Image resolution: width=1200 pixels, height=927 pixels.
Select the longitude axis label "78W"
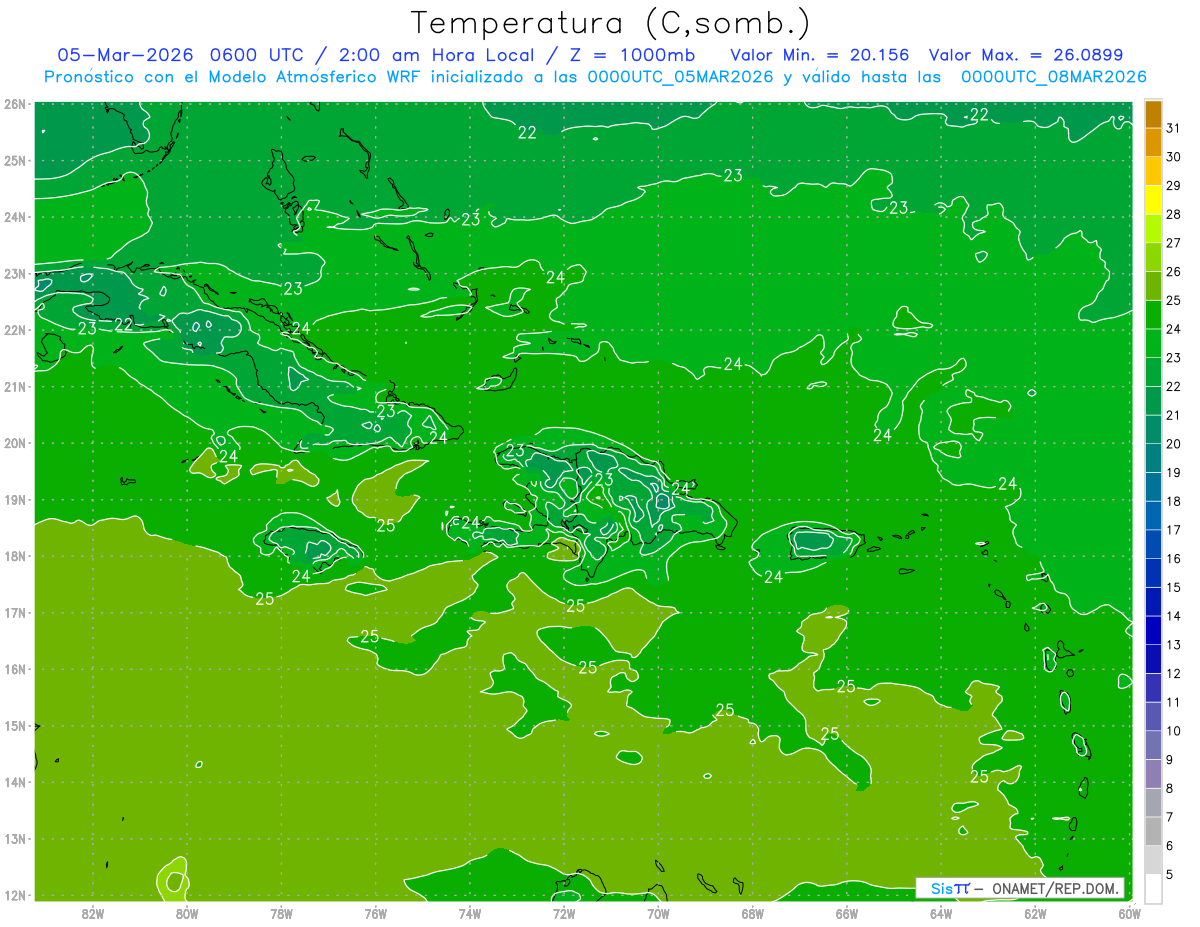281,912
